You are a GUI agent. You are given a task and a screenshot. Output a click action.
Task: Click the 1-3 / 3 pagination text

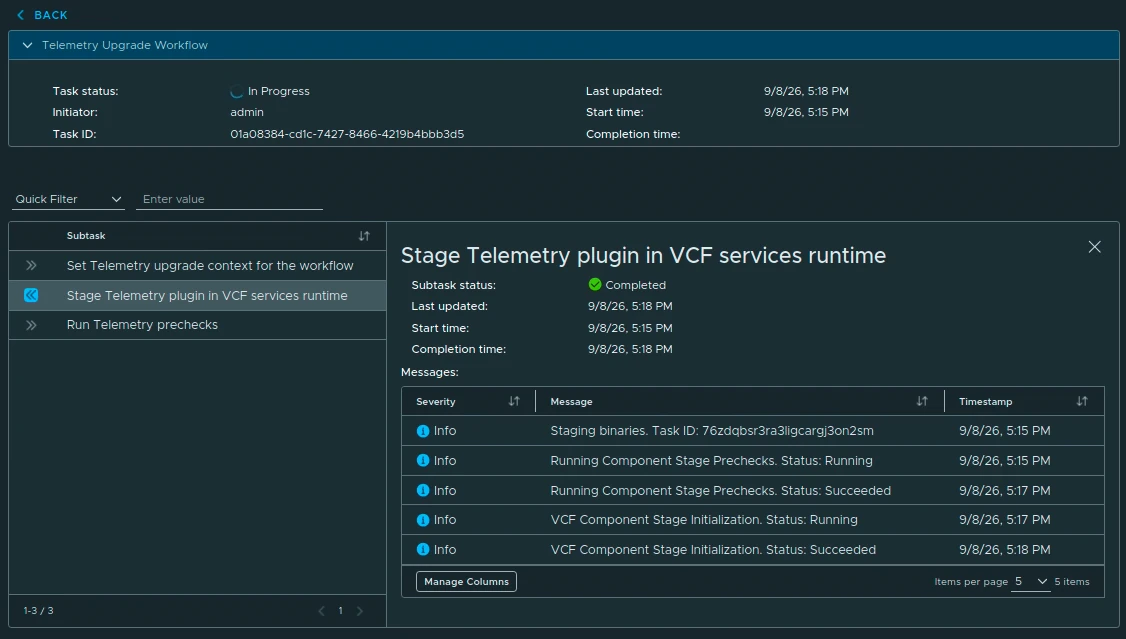point(38,611)
